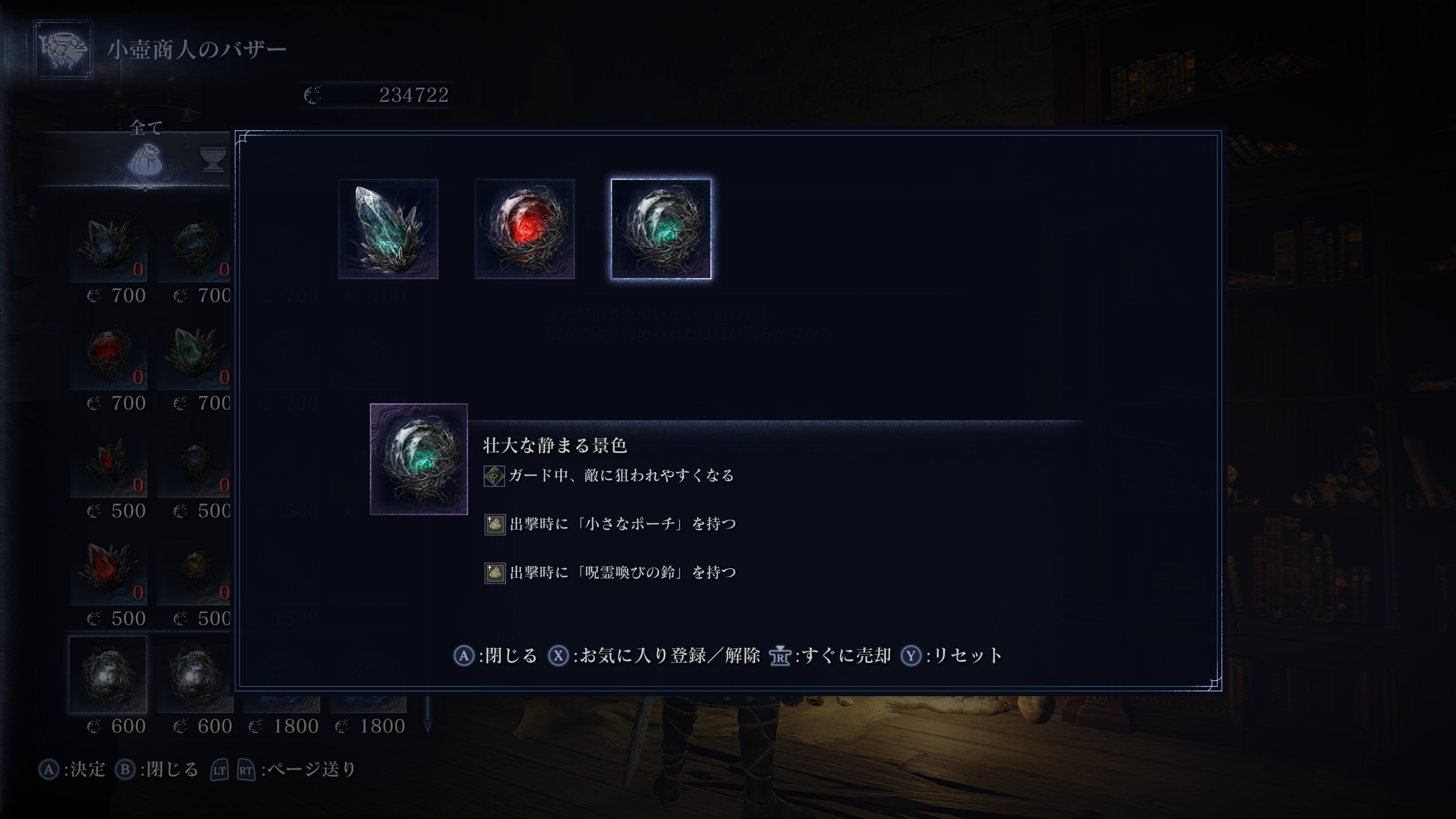Image resolution: width=1456 pixels, height=819 pixels.
Task: Click X お気に入り登録／解除 favorite toggle
Action: click(x=654, y=656)
